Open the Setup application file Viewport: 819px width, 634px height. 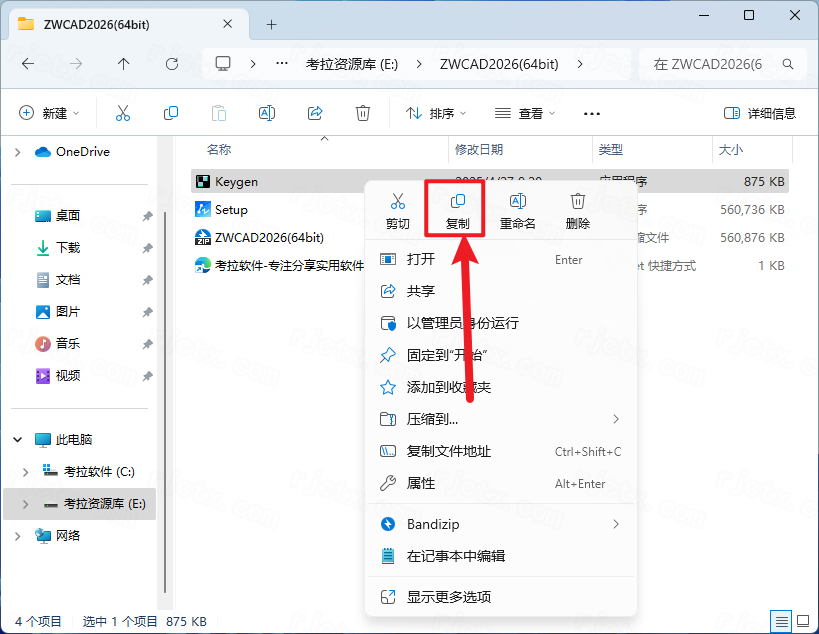(231, 210)
